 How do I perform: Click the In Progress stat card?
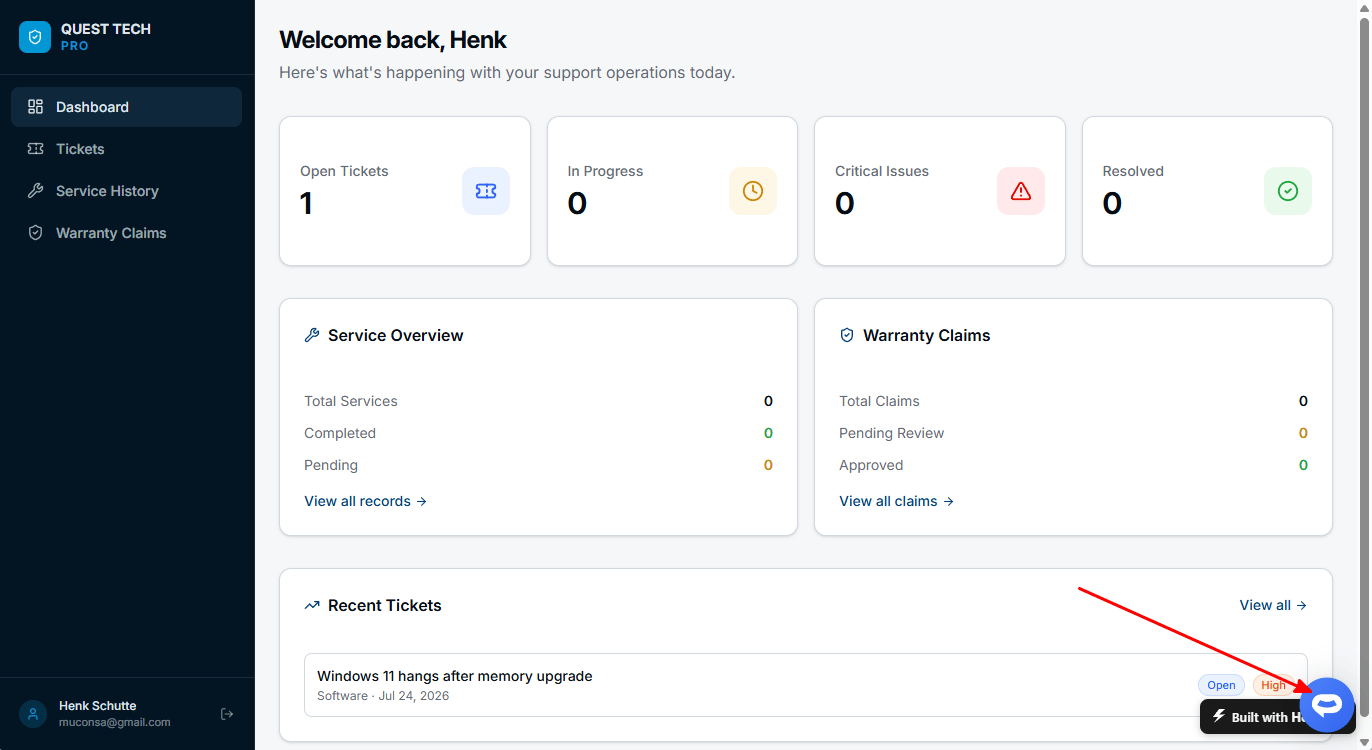(x=672, y=191)
